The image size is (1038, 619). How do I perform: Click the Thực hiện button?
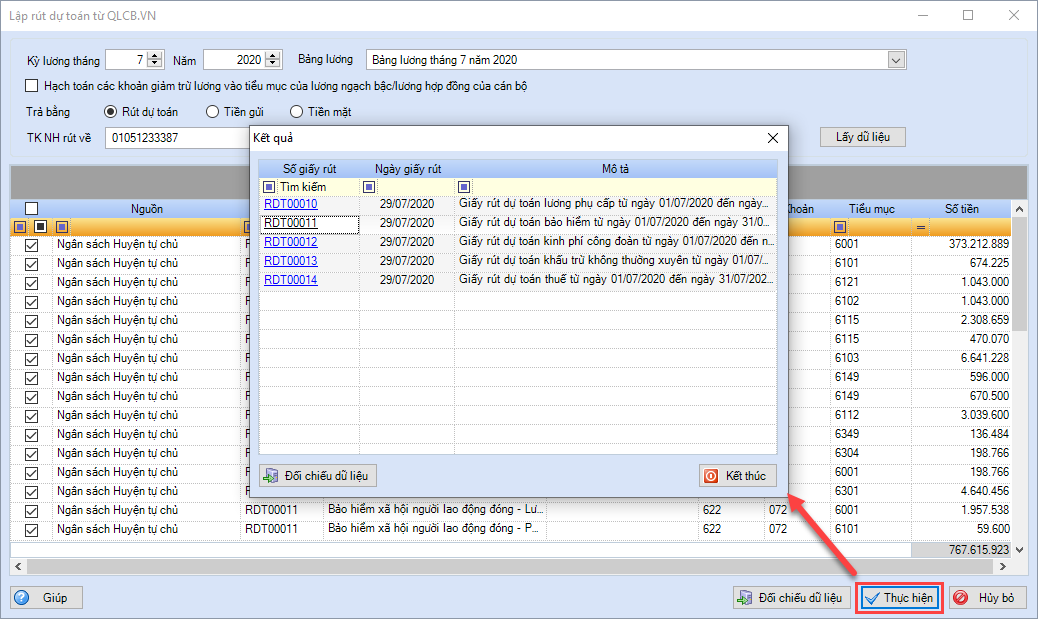click(x=900, y=598)
